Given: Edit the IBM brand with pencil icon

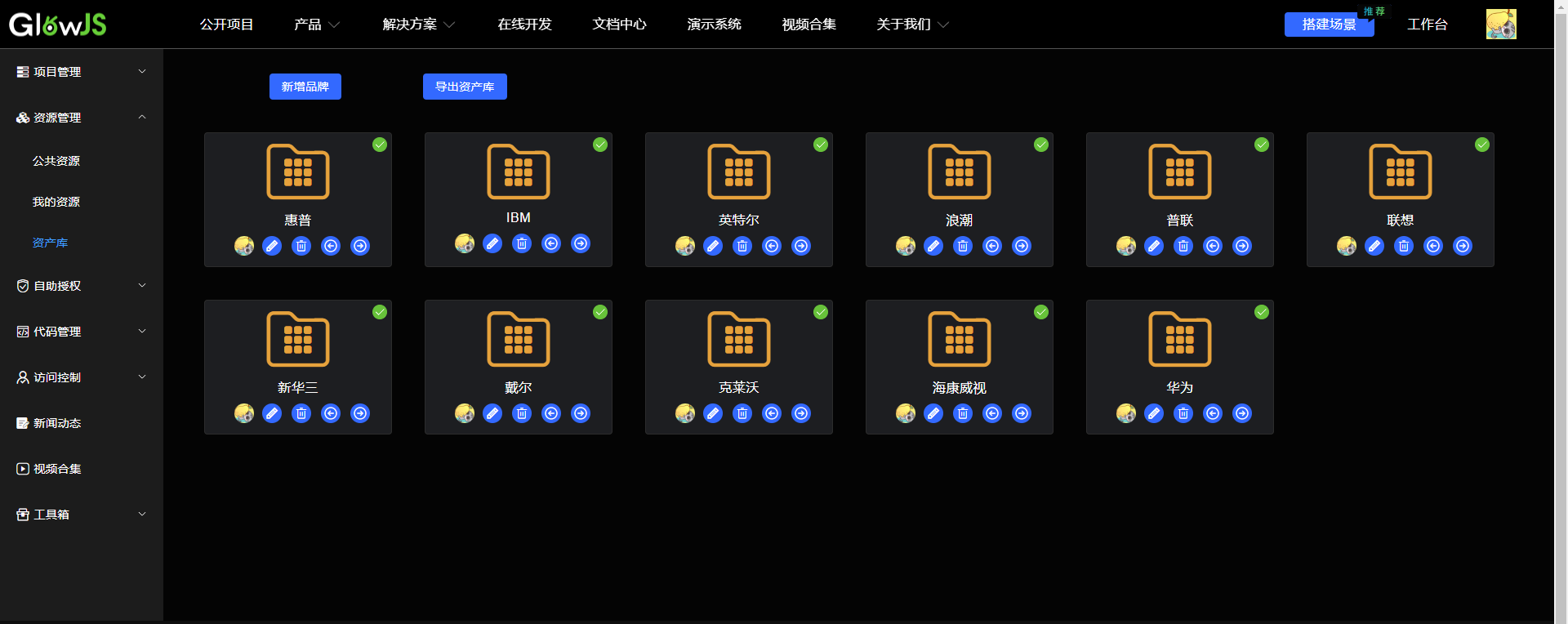Looking at the screenshot, I should [492, 243].
